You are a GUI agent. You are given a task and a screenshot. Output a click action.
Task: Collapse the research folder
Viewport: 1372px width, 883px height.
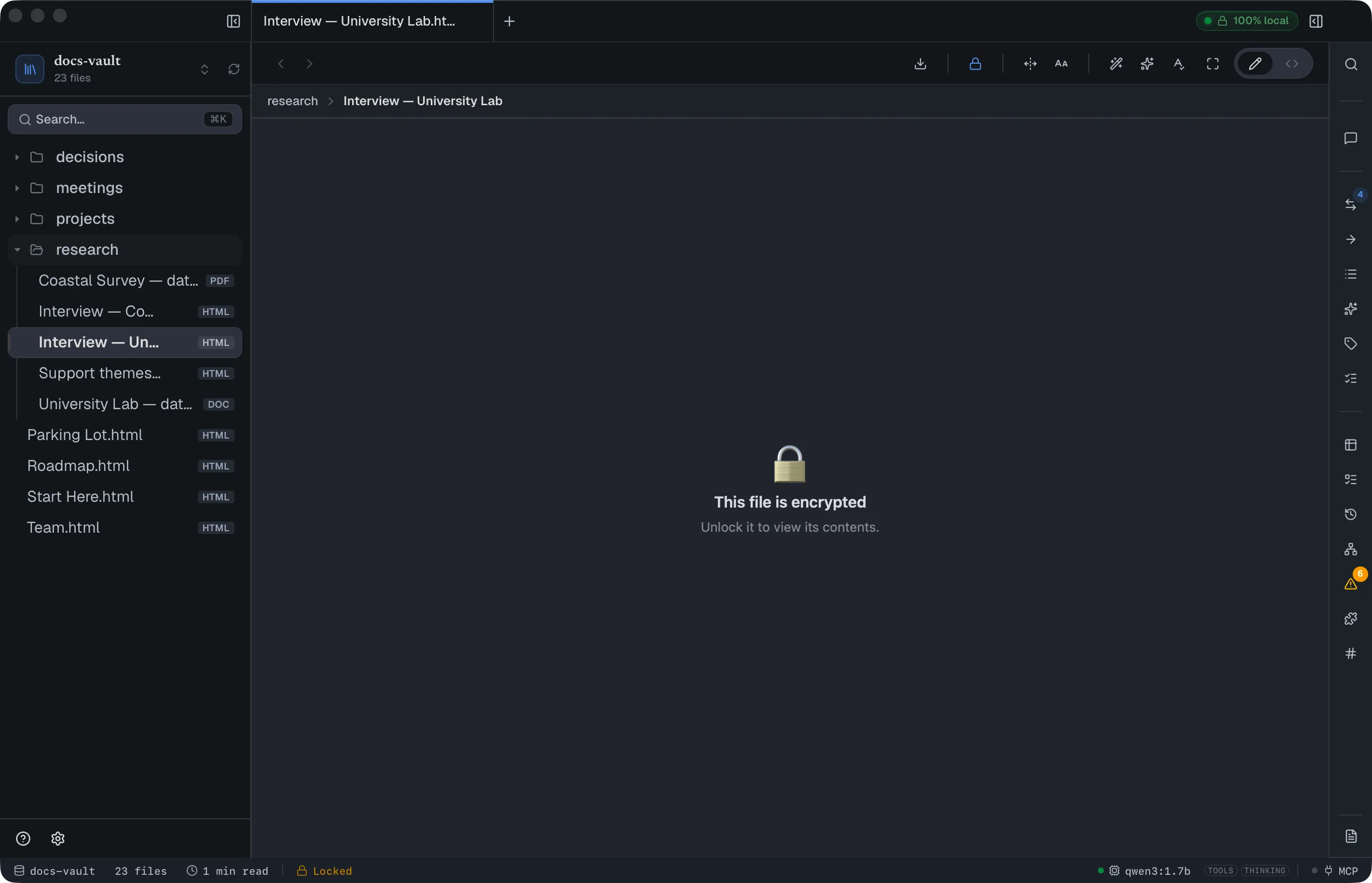pos(125,250)
